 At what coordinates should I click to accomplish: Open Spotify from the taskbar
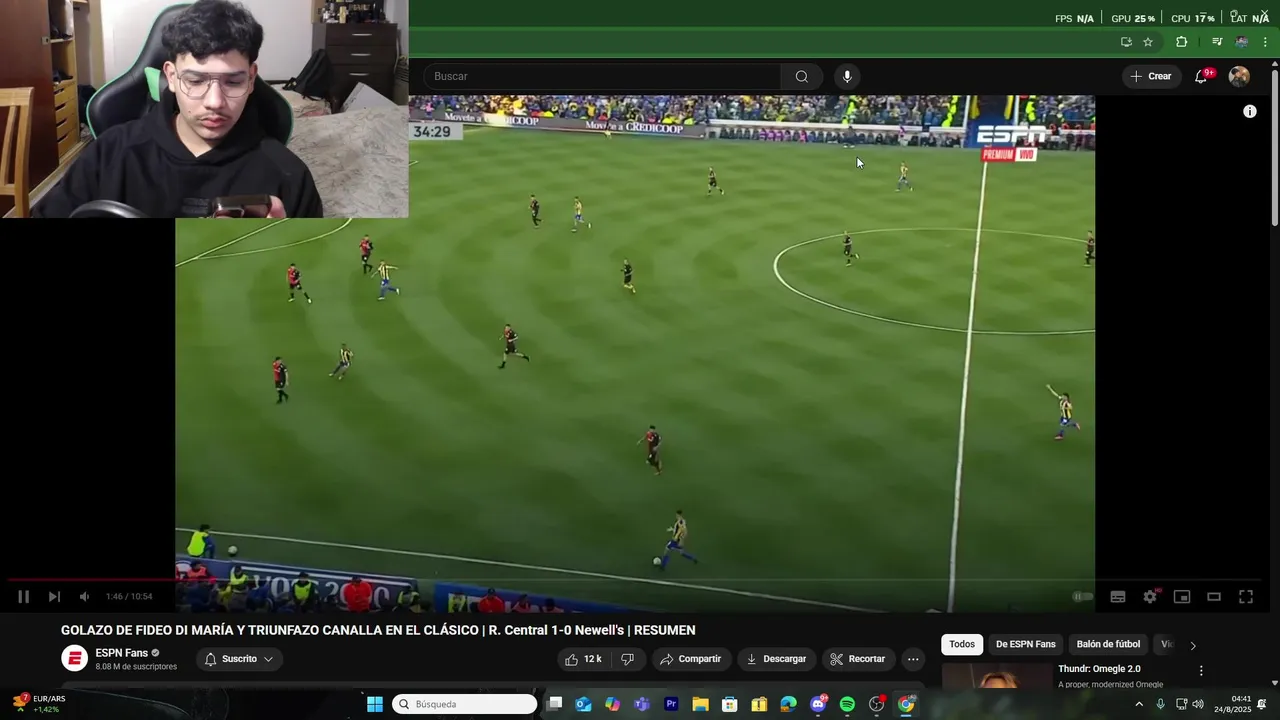coord(847,704)
